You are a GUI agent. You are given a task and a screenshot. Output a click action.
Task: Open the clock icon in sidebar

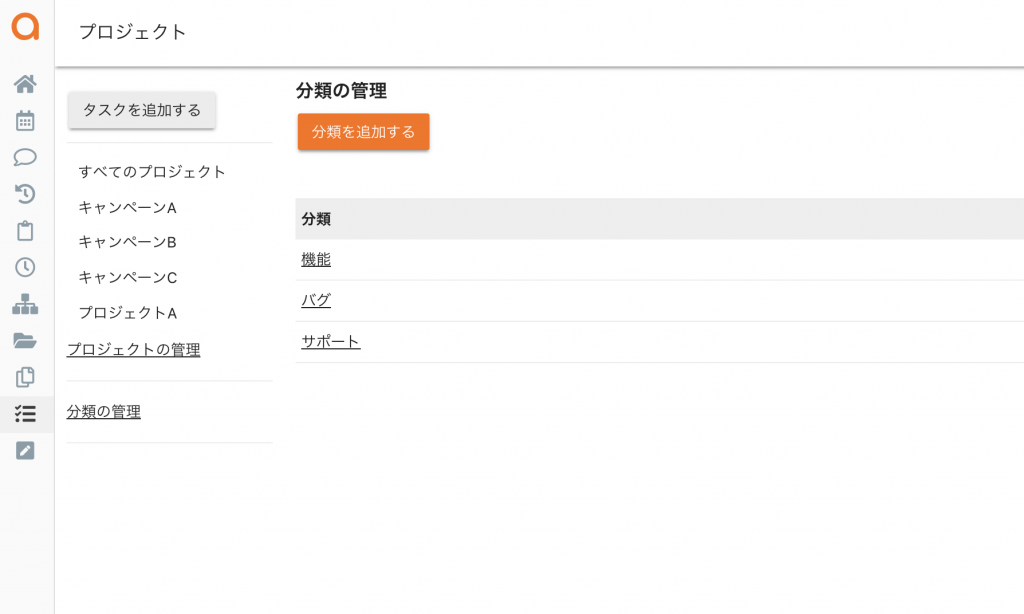click(x=25, y=267)
